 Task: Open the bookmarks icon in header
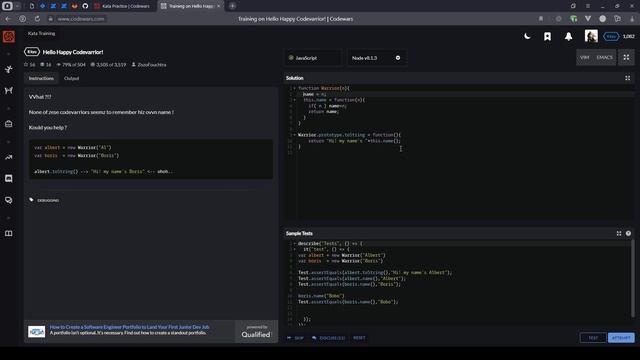click(547, 36)
